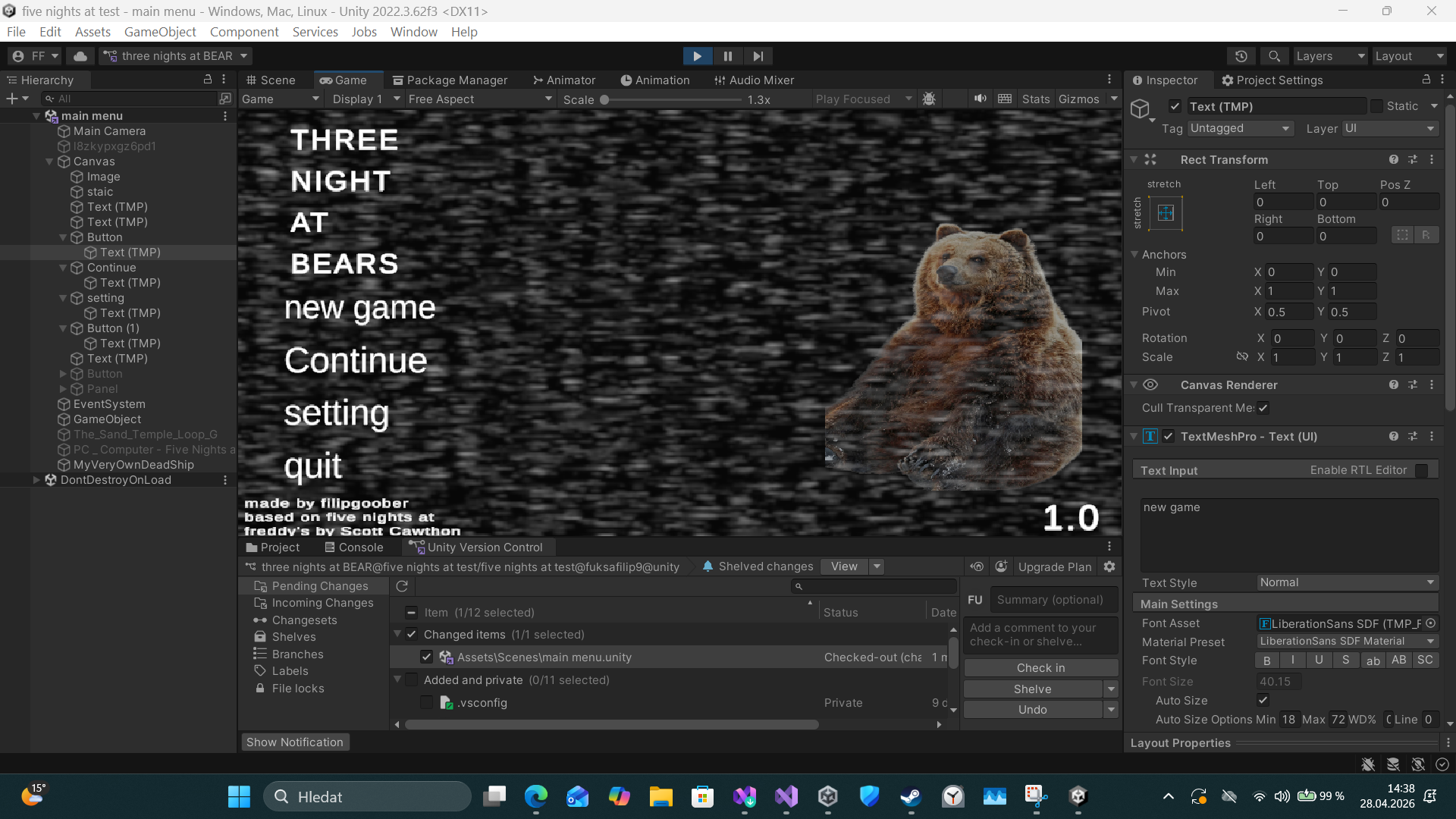Toggle constrained scale proportions link icon
The height and width of the screenshot is (819, 1456).
click(1242, 356)
